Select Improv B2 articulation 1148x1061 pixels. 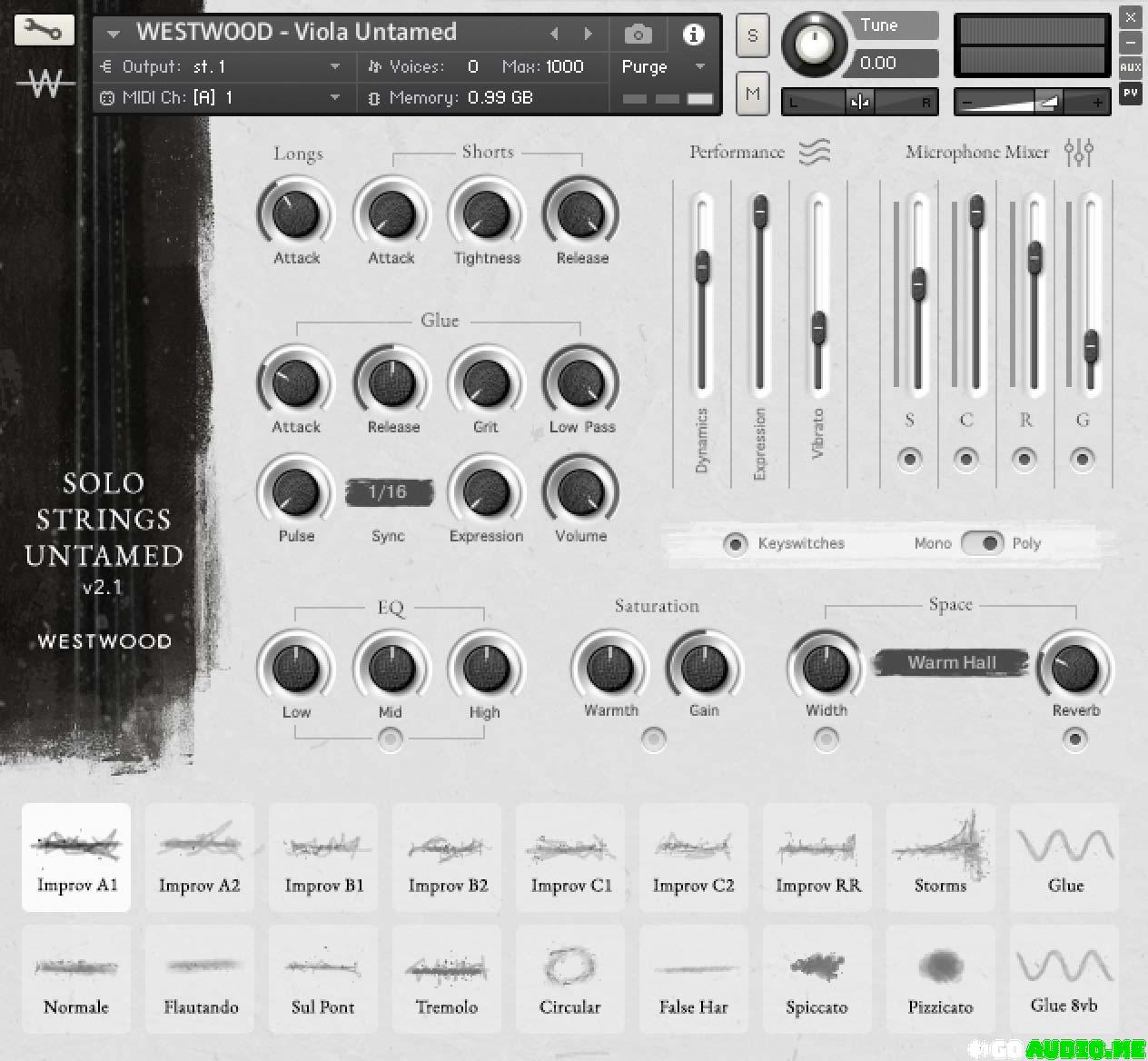[447, 857]
